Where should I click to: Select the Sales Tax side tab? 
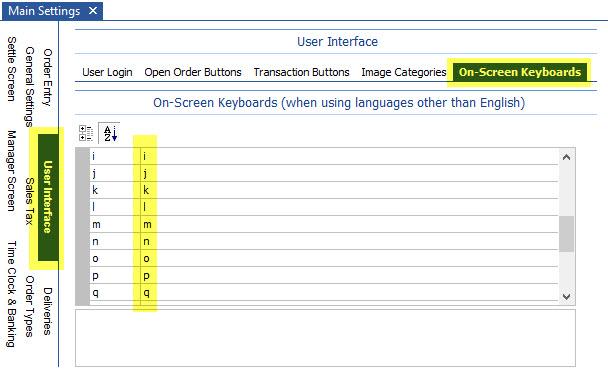(29, 201)
